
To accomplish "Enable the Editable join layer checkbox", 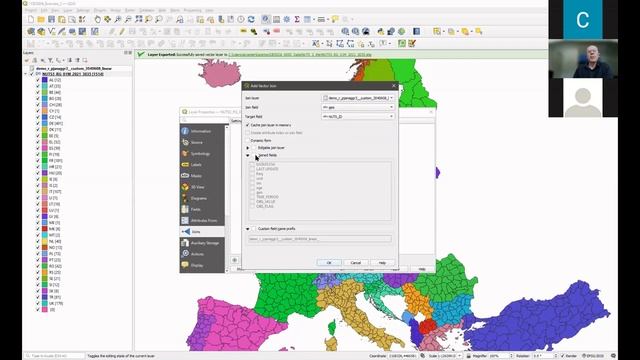I will pyautogui.click(x=254, y=148).
